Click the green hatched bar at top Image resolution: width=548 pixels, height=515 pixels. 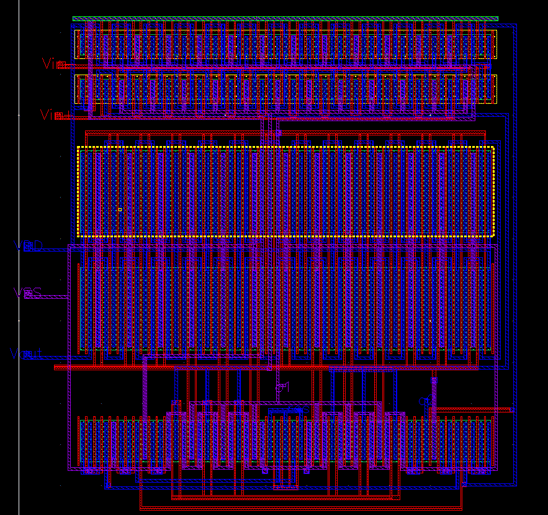coord(285,19)
